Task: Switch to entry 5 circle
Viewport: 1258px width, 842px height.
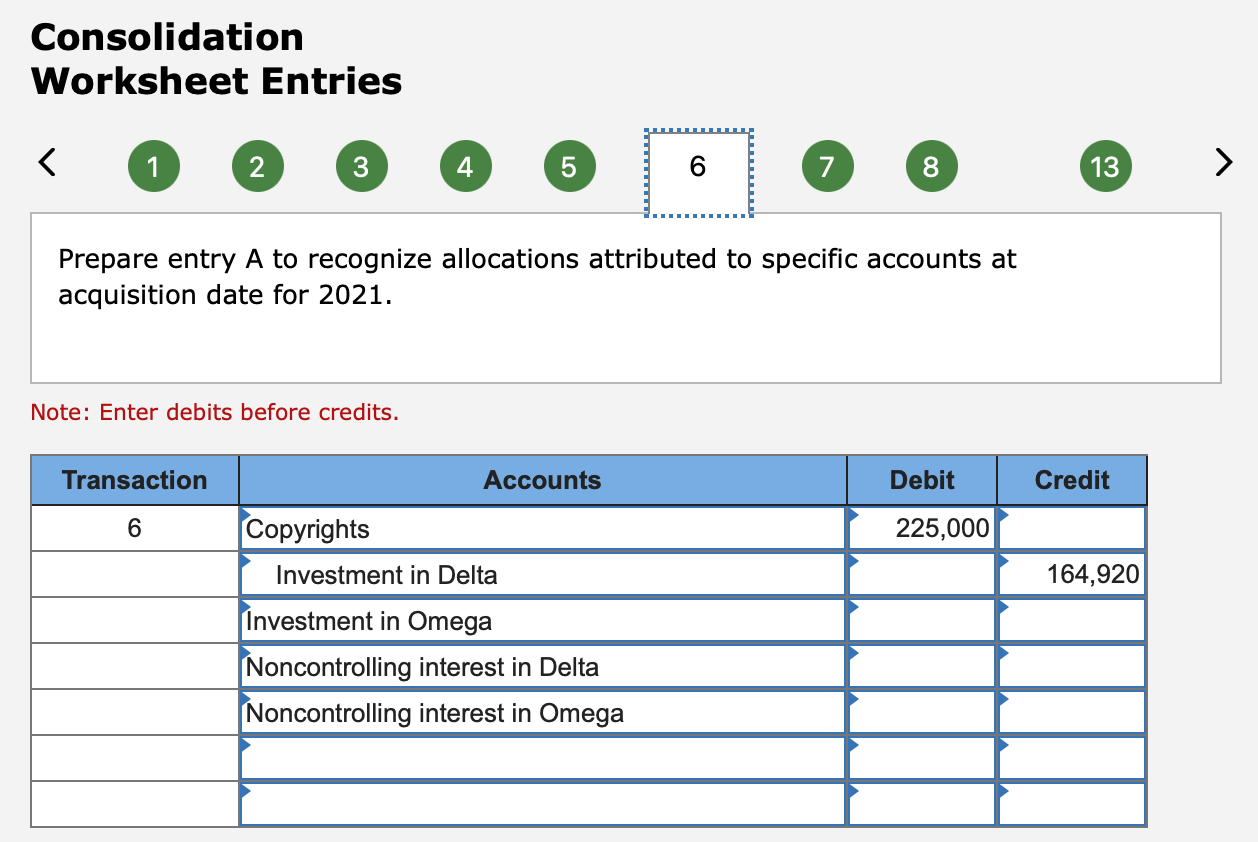Action: pyautogui.click(x=569, y=165)
